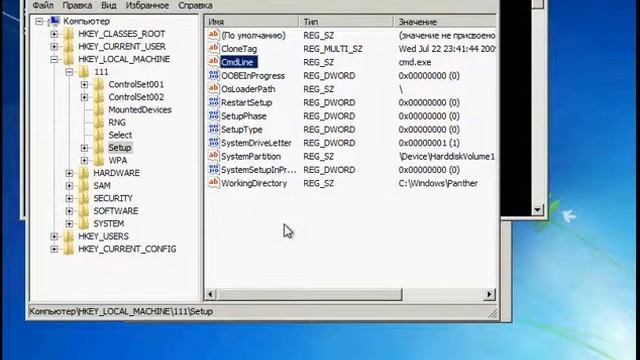Expand HKEY_CLASSES_ROOT tree node
Screen dimensions: 640x360
54,34
